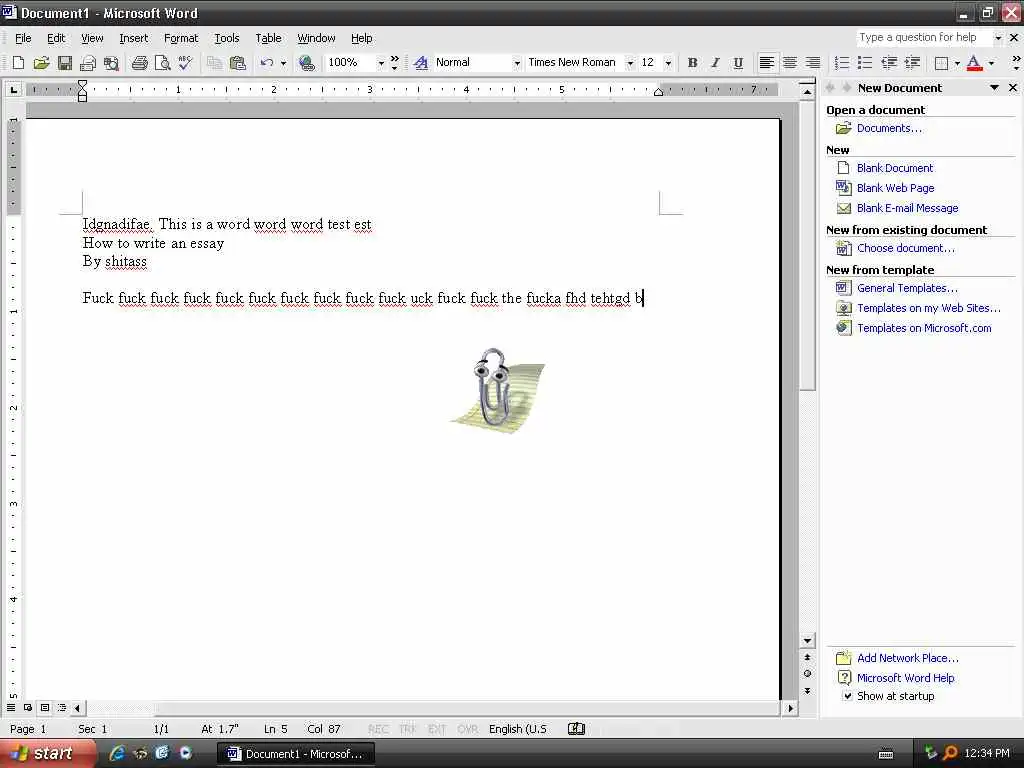Image resolution: width=1024 pixels, height=768 pixels.
Task: Open the Zoom 100% dropdown
Action: tap(381, 63)
